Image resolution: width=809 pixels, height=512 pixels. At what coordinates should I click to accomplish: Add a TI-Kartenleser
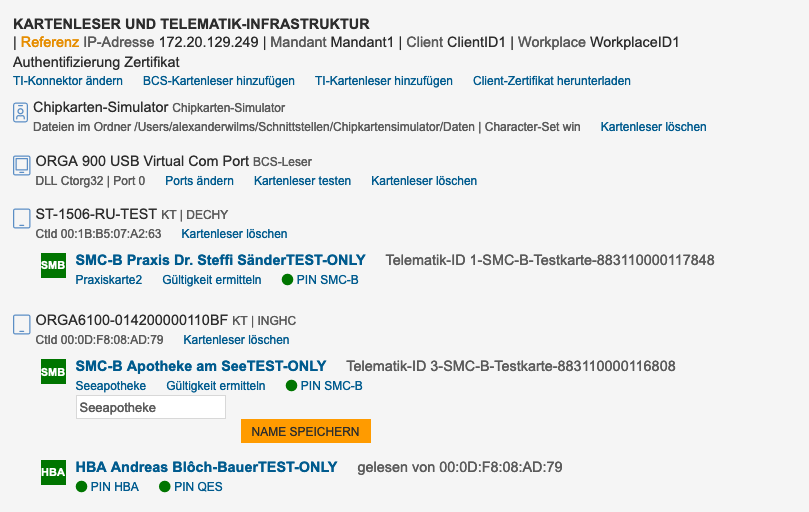click(x=383, y=81)
